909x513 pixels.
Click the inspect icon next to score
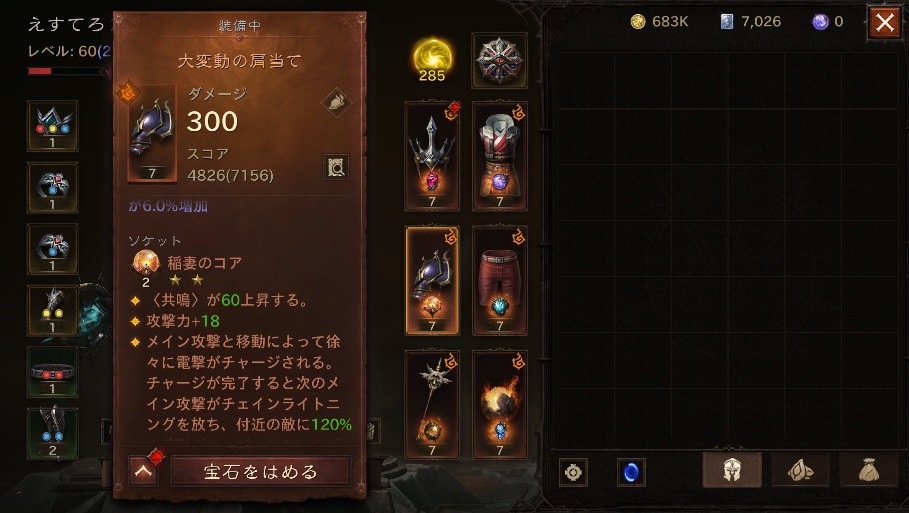click(x=336, y=168)
